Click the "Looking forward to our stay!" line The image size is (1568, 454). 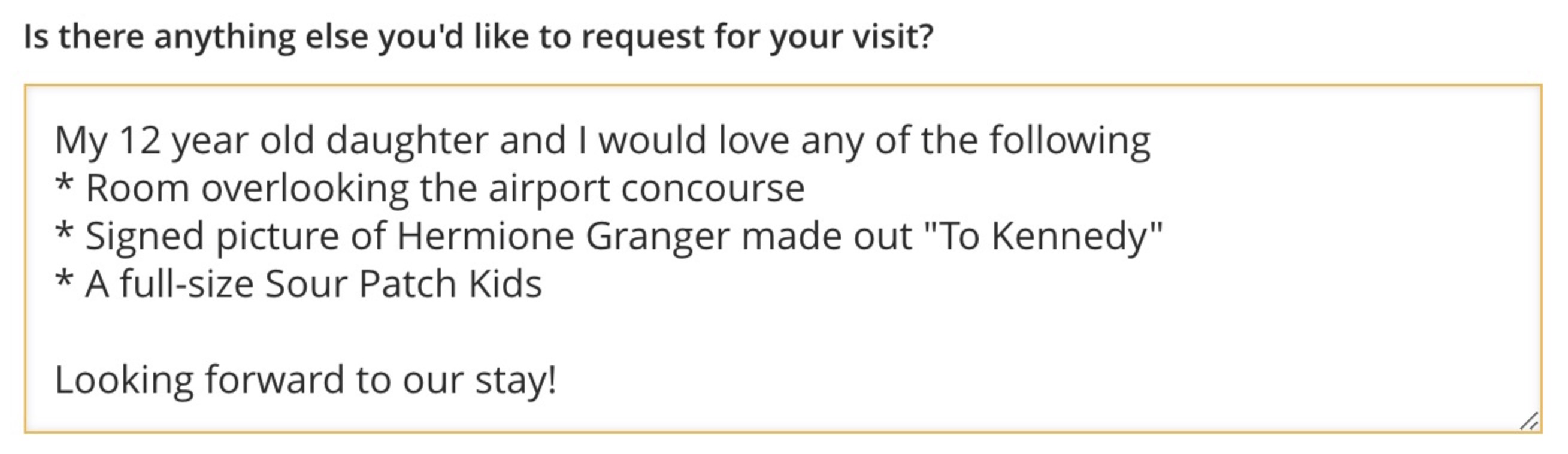click(x=305, y=380)
